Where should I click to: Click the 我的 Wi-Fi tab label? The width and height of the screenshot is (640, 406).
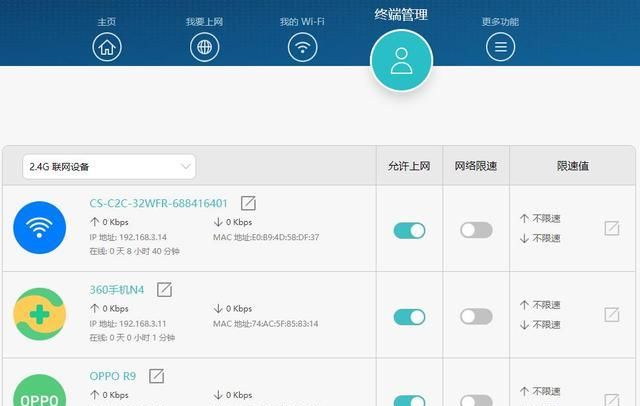(x=302, y=22)
